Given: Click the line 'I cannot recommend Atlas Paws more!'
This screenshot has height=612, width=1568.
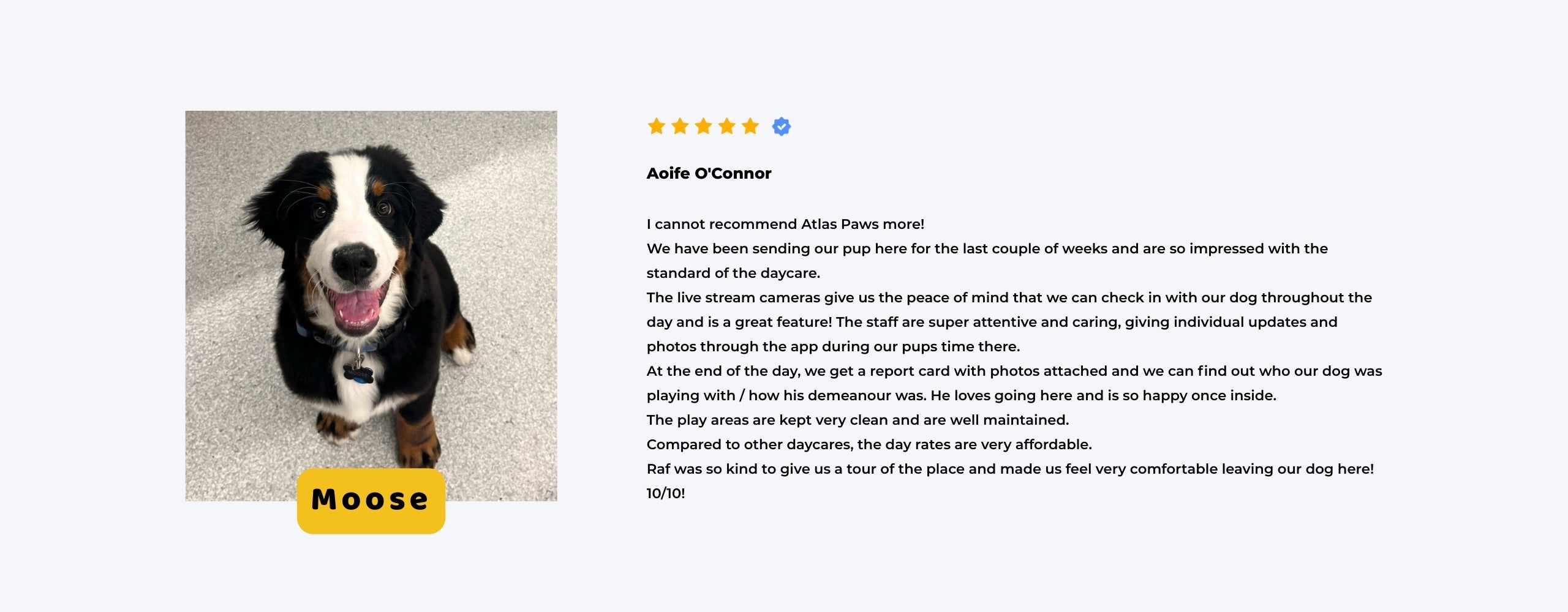Looking at the screenshot, I should (785, 224).
